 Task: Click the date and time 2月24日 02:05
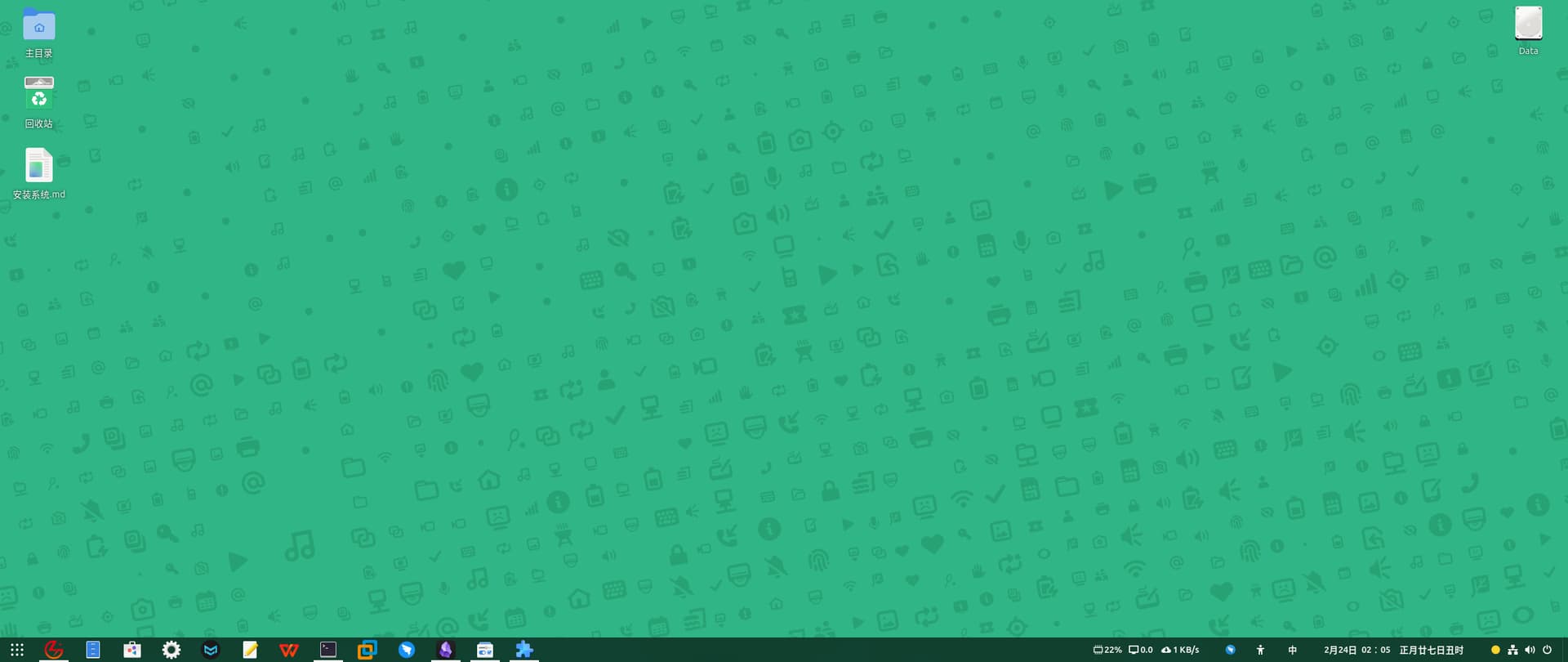click(1356, 650)
